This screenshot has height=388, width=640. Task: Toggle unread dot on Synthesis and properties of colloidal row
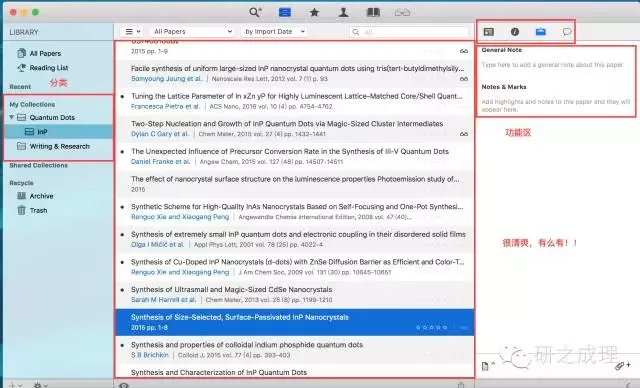(x=122, y=345)
